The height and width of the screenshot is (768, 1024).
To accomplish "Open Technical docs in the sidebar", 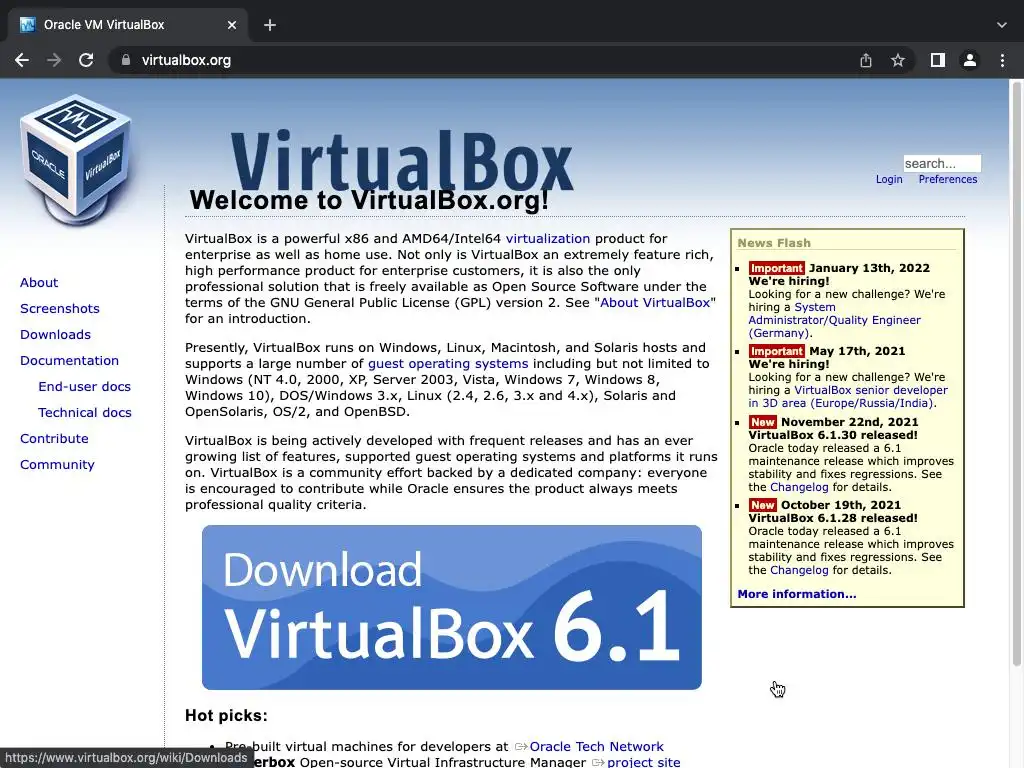I will (x=85, y=413).
